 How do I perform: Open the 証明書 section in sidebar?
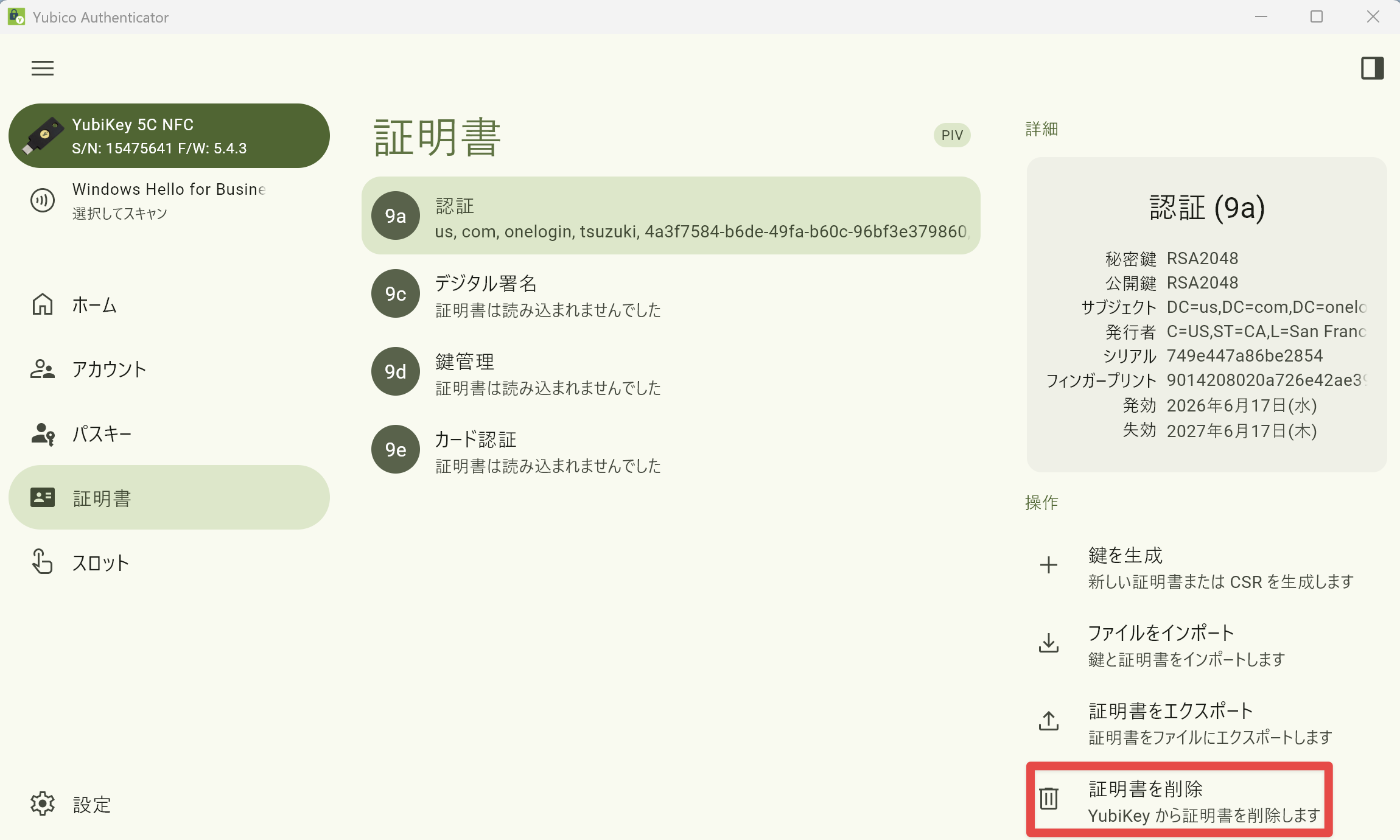tap(169, 497)
